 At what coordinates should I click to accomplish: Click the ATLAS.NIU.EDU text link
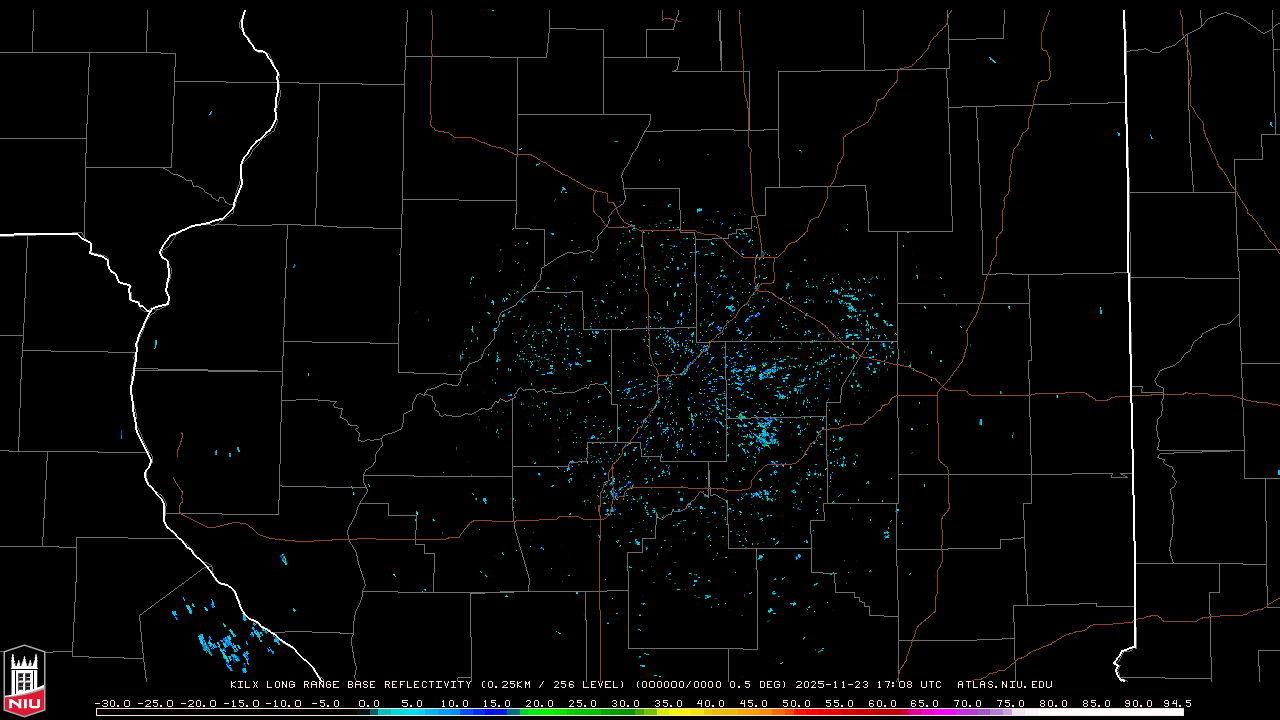[x=1004, y=685]
